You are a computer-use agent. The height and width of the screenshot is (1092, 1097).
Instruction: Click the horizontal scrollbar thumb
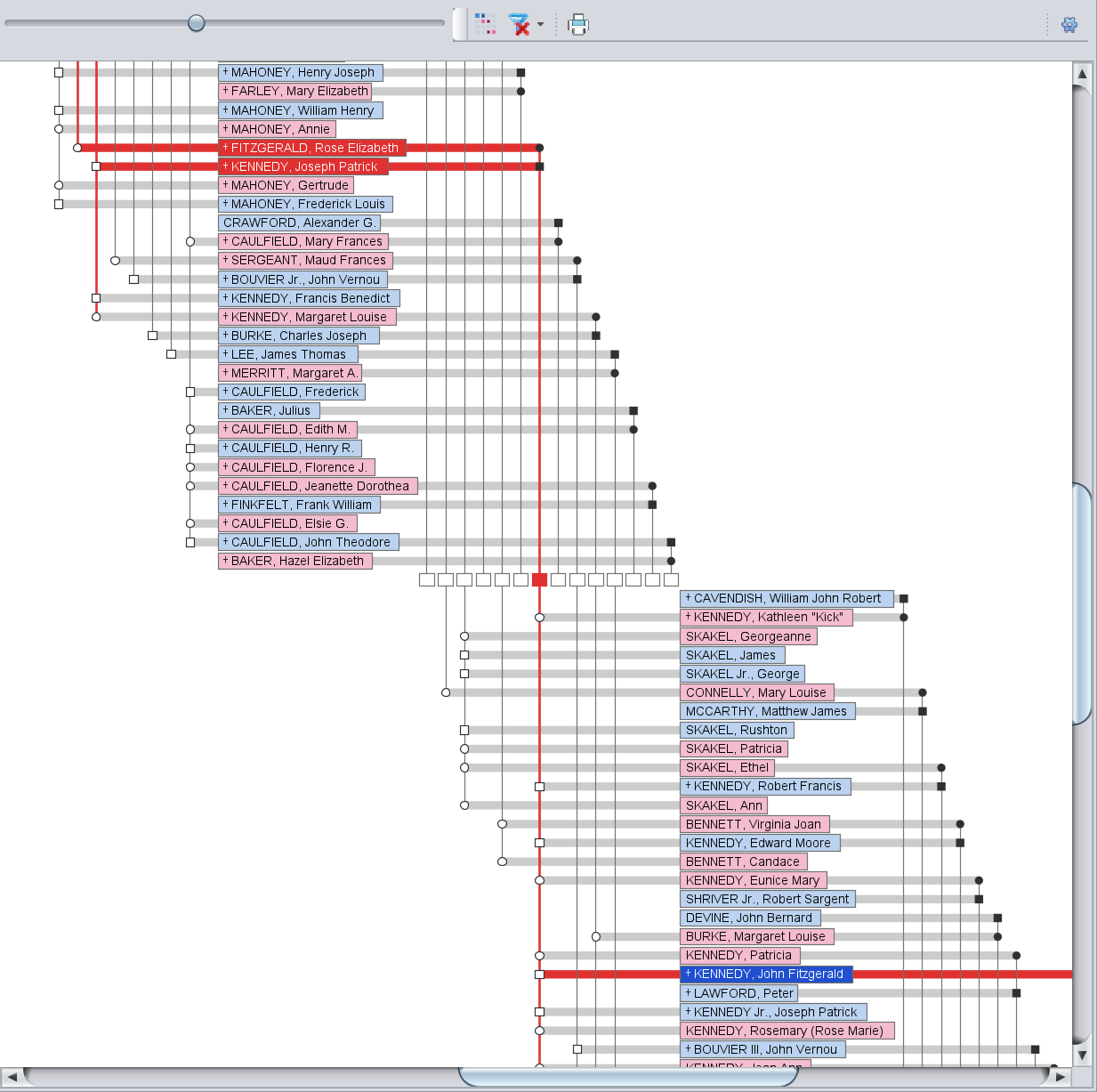tap(628, 1077)
